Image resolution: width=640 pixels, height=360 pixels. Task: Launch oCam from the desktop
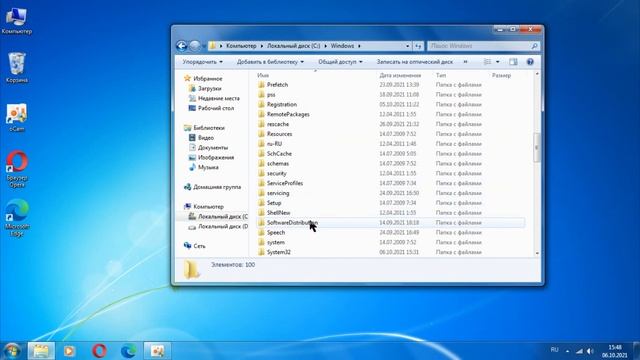17,118
